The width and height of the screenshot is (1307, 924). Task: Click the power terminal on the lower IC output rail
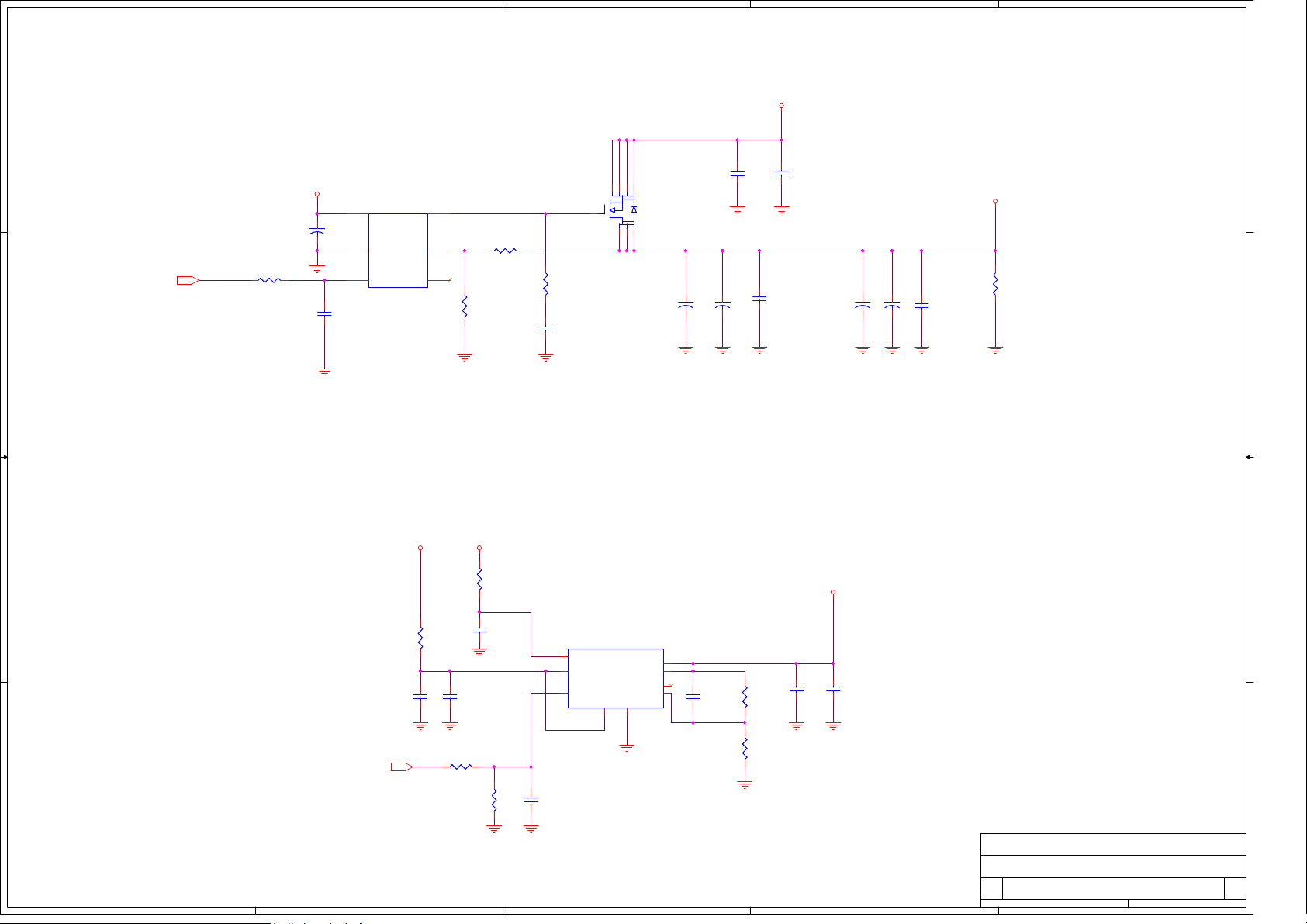(833, 592)
